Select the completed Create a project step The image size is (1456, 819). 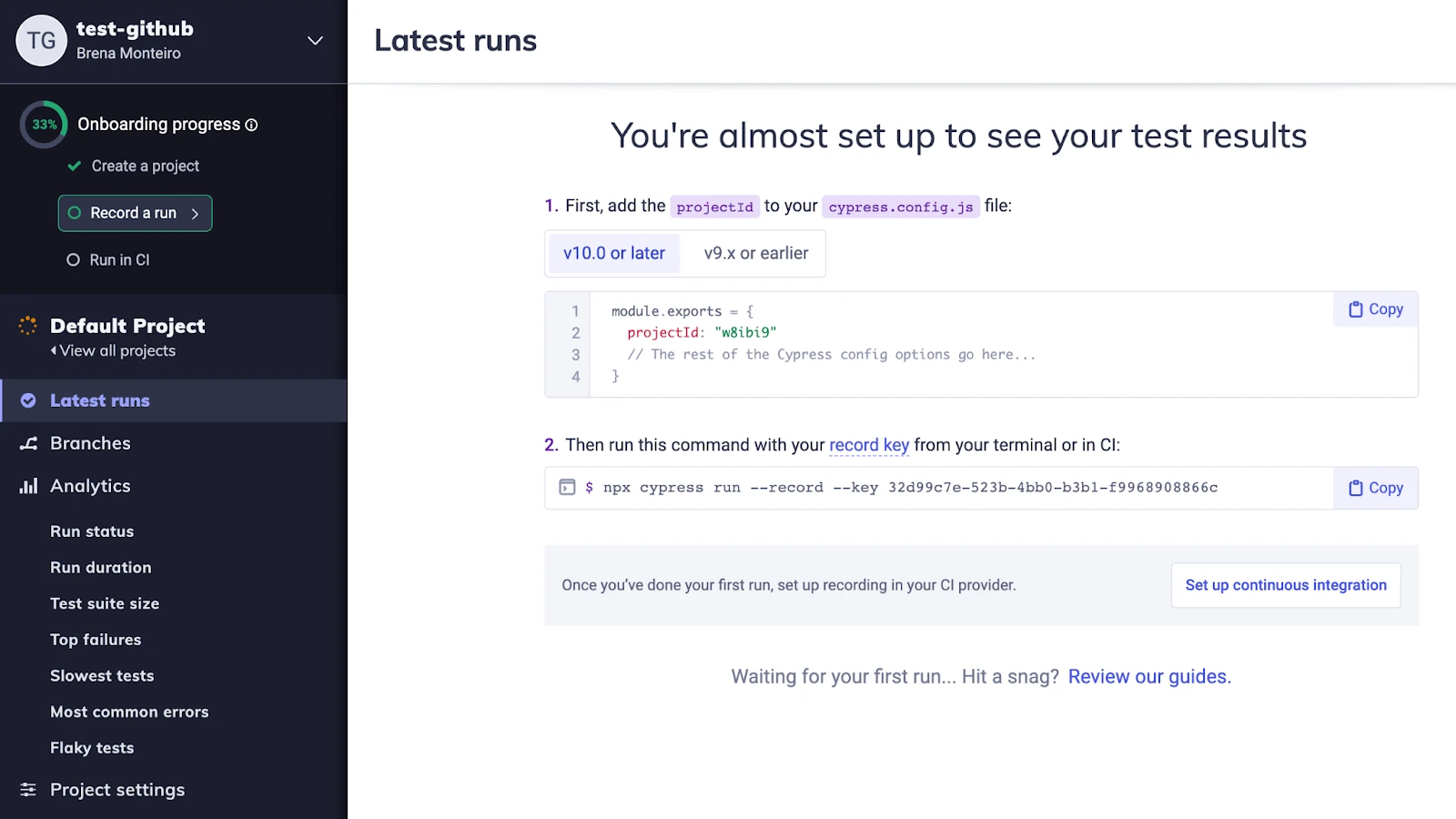click(134, 166)
